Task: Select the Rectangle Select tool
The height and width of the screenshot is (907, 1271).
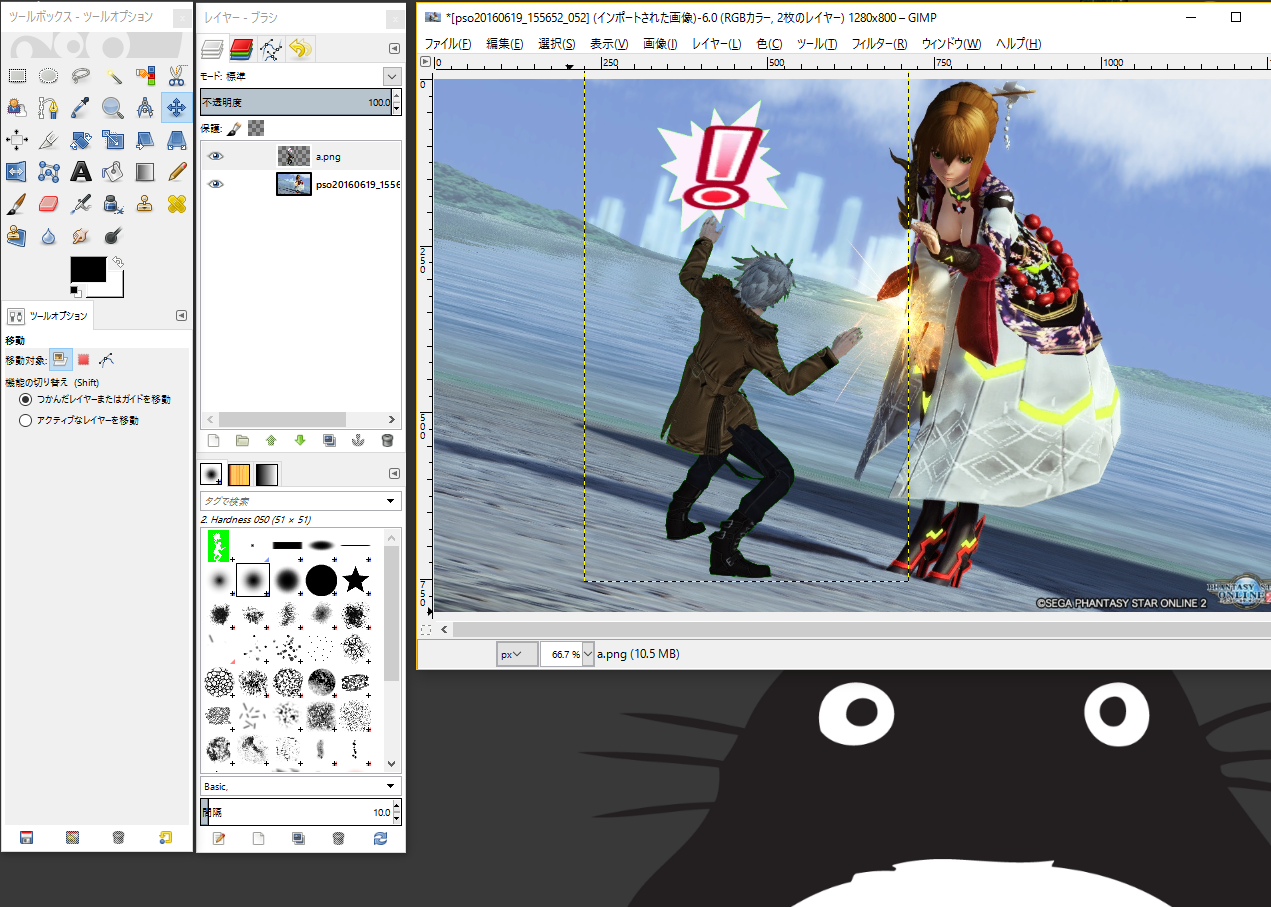Action: click(x=17, y=75)
